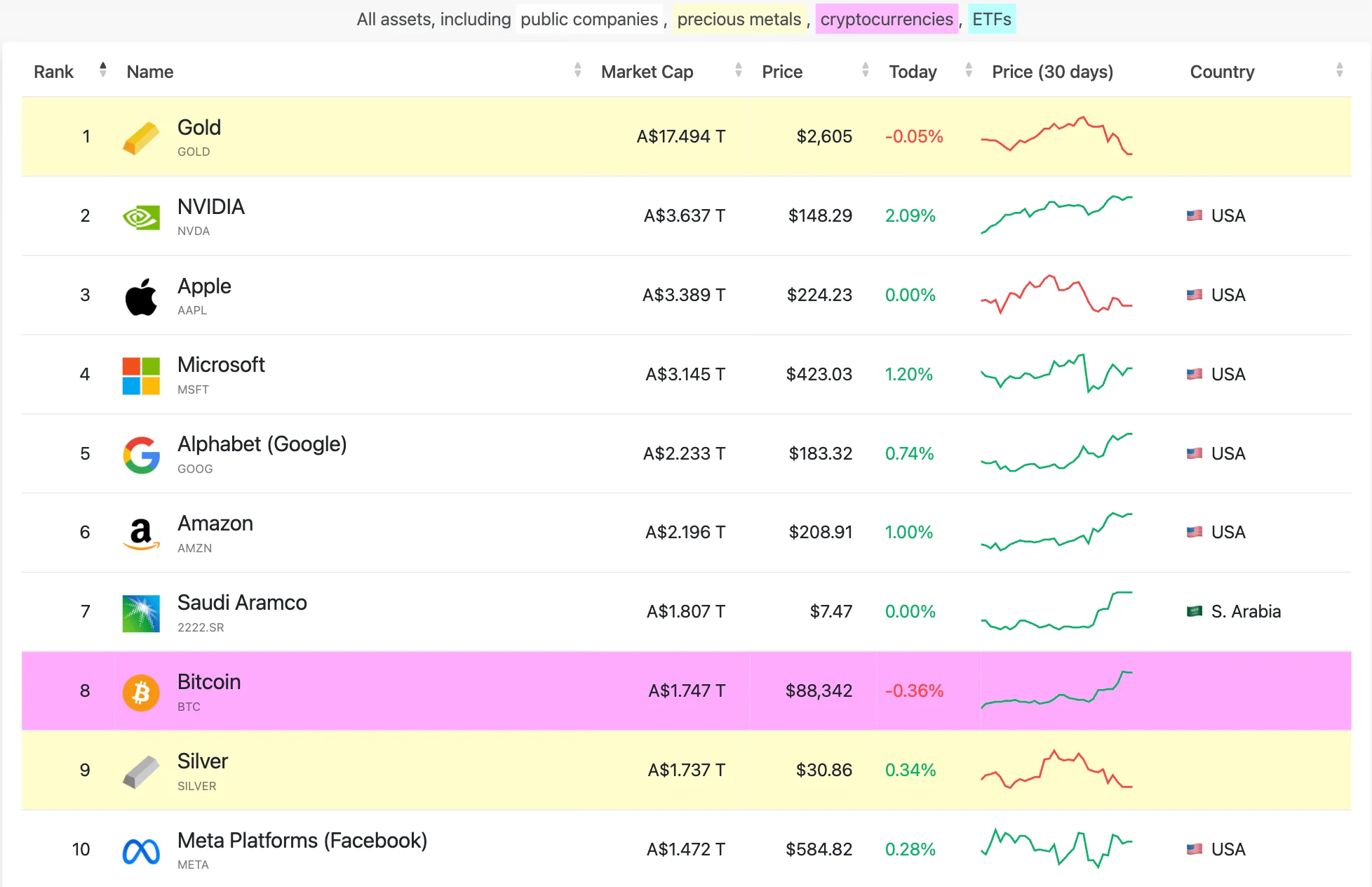The width and height of the screenshot is (1372, 887).
Task: Click the Google G logo icon
Action: [141, 455]
